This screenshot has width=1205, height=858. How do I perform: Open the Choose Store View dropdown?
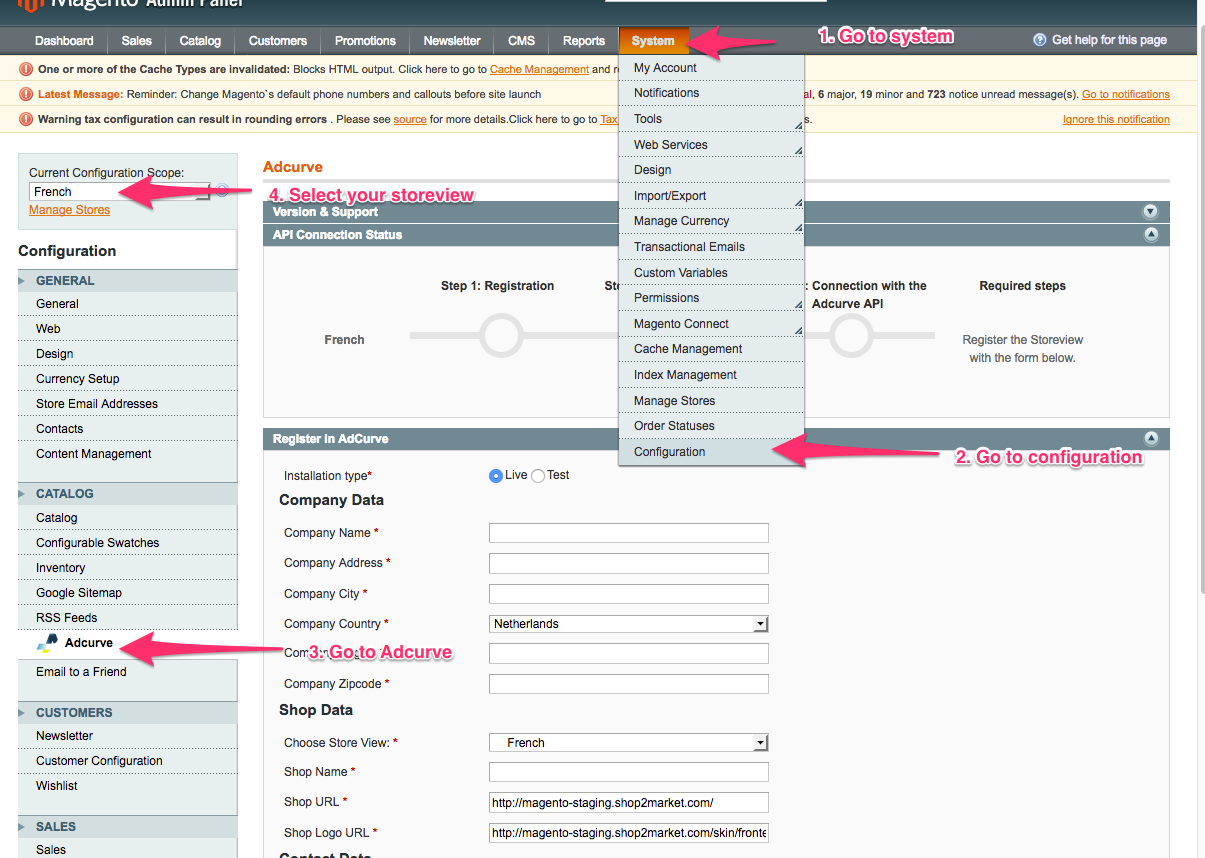(628, 742)
